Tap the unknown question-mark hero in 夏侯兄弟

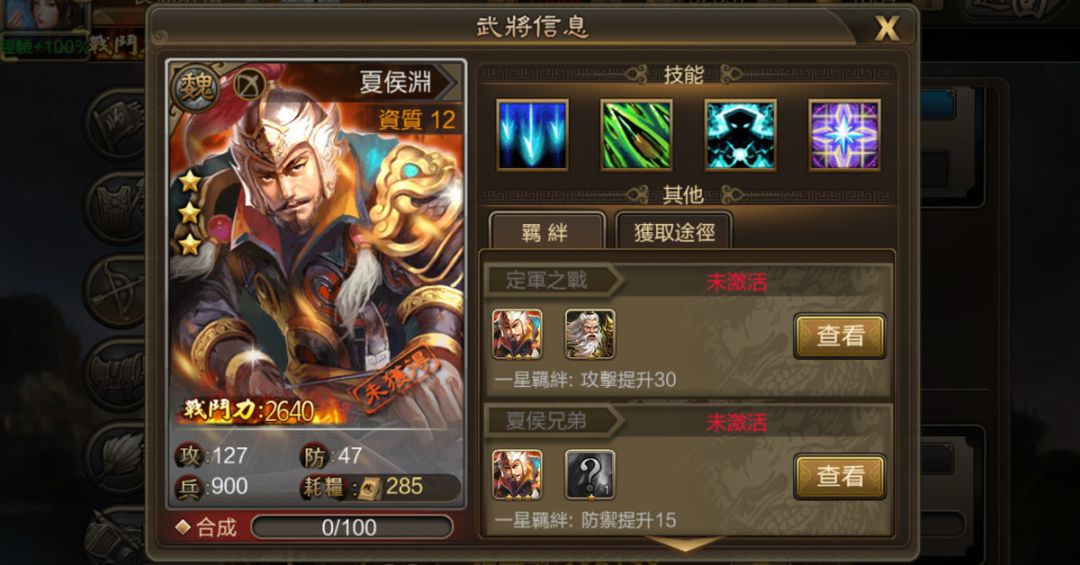[x=590, y=475]
